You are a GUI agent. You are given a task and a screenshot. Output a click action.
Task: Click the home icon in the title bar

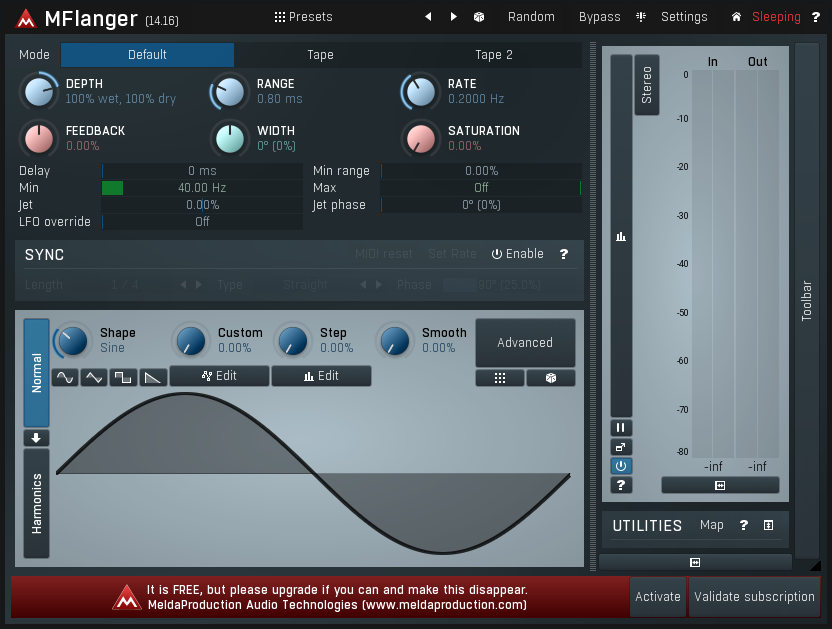[x=737, y=17]
